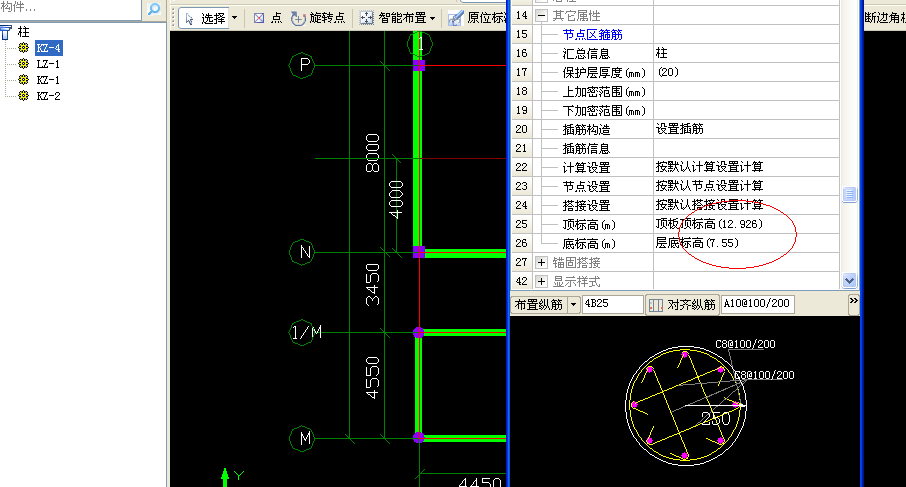The height and width of the screenshot is (487, 906).
Task: Click the 250 radius label in section
Action: pyautogui.click(x=716, y=419)
